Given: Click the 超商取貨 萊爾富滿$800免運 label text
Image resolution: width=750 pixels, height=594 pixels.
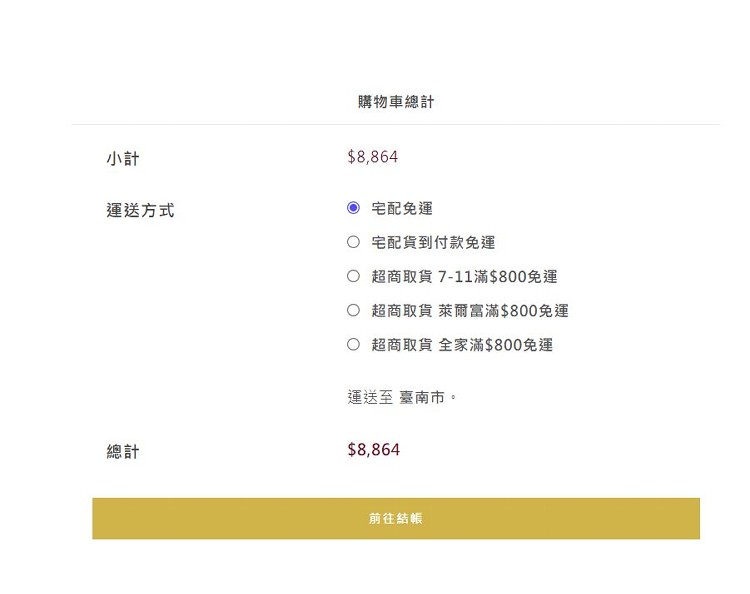Looking at the screenshot, I should tap(470, 311).
